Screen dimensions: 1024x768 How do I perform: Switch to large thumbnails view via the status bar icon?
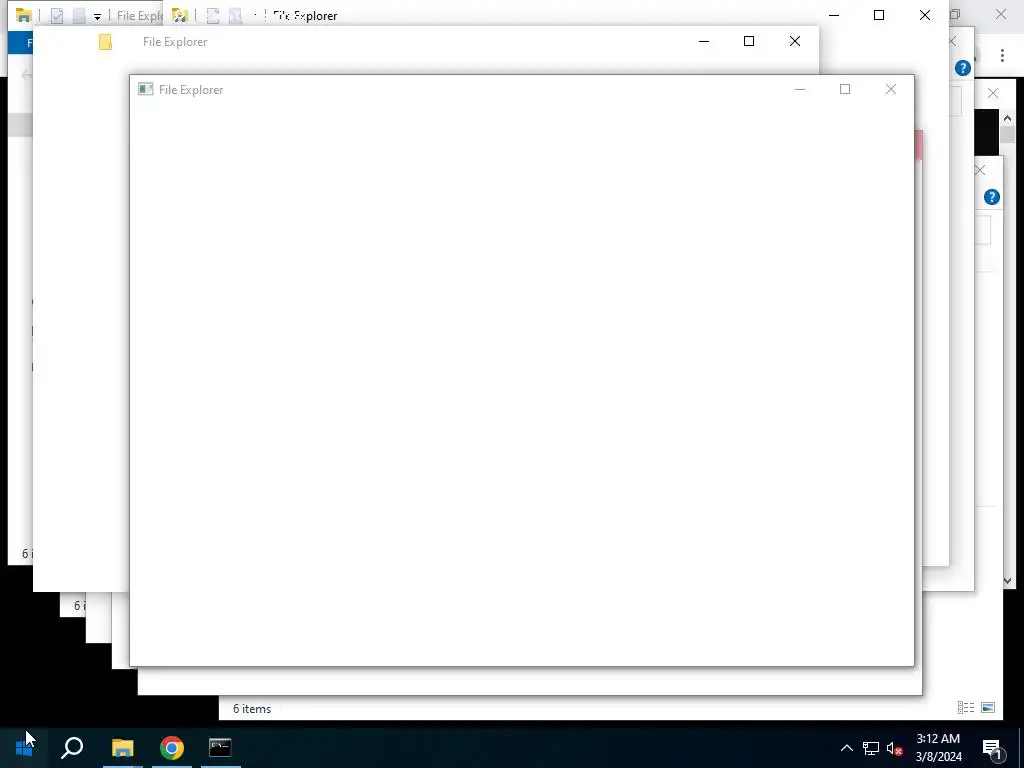click(x=988, y=708)
